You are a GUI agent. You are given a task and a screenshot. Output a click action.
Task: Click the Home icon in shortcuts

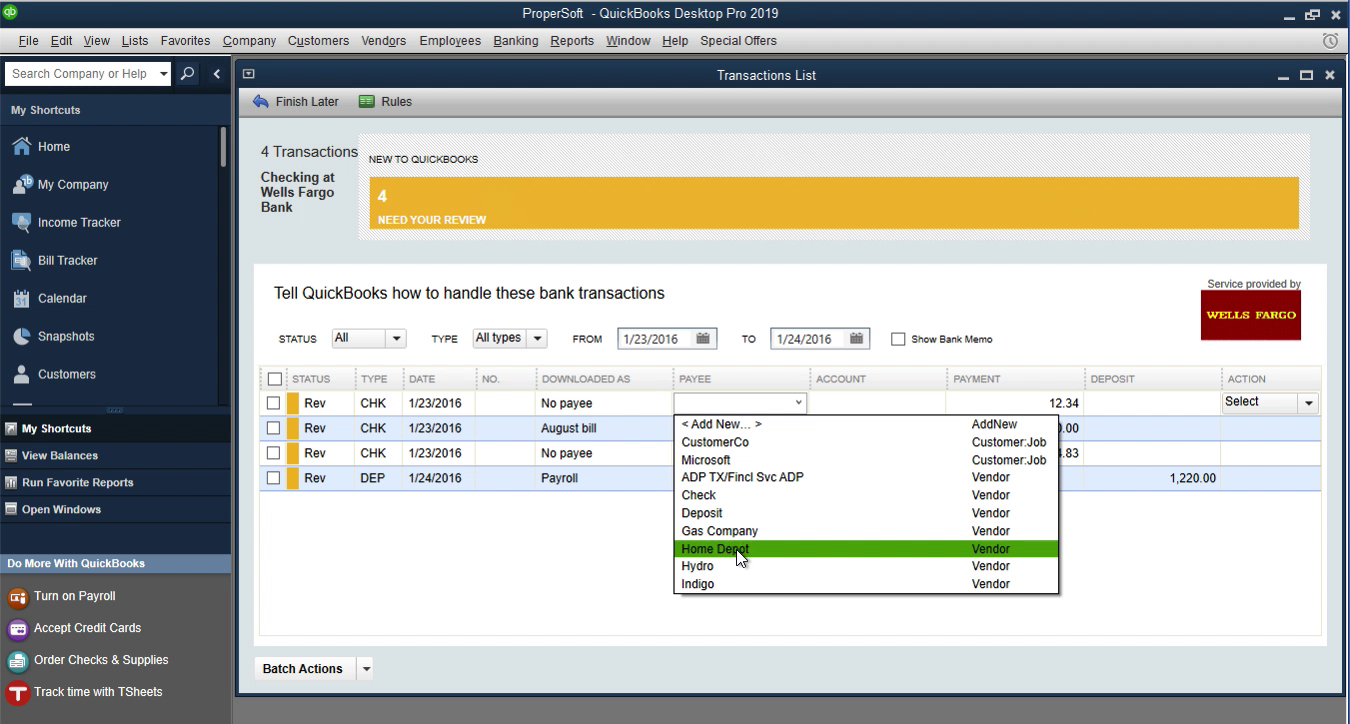click(21, 146)
